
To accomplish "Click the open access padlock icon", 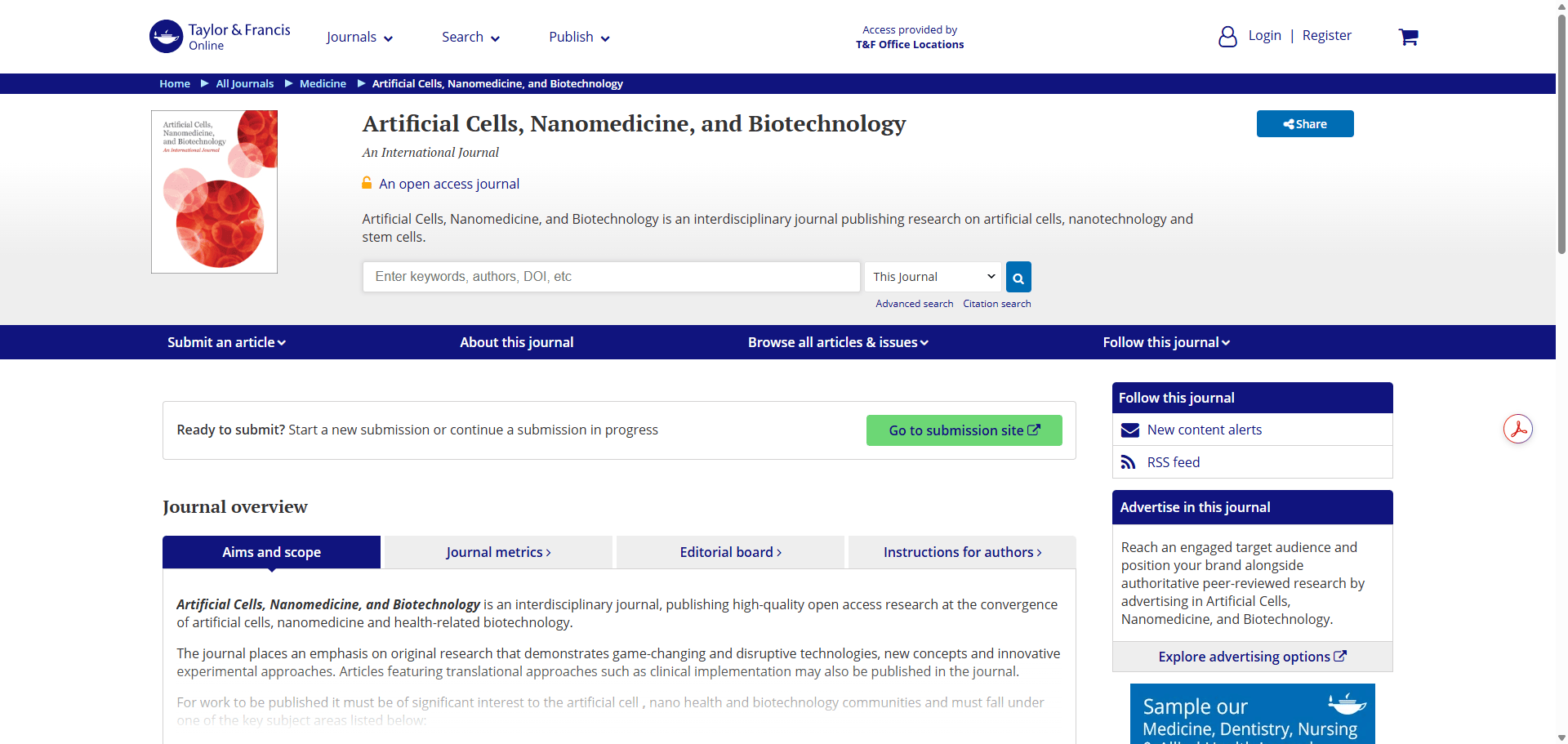I will pyautogui.click(x=367, y=183).
